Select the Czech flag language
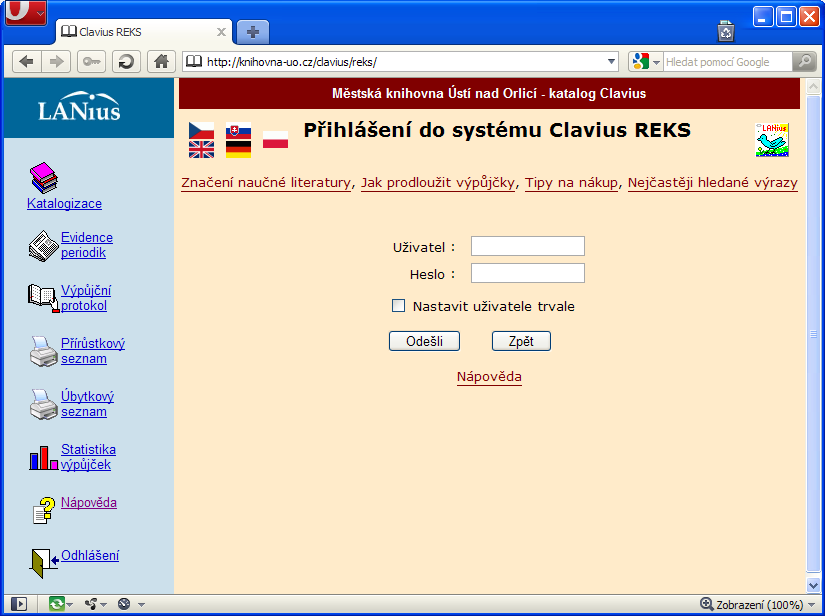 202,130
